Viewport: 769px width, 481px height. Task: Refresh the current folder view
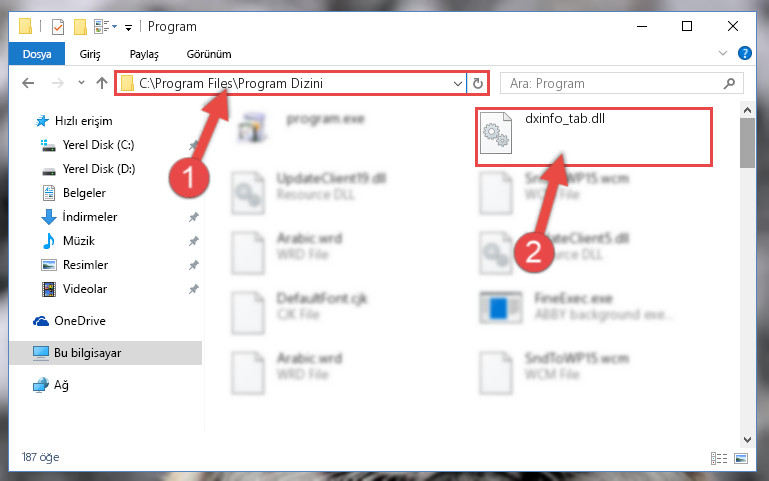(478, 83)
